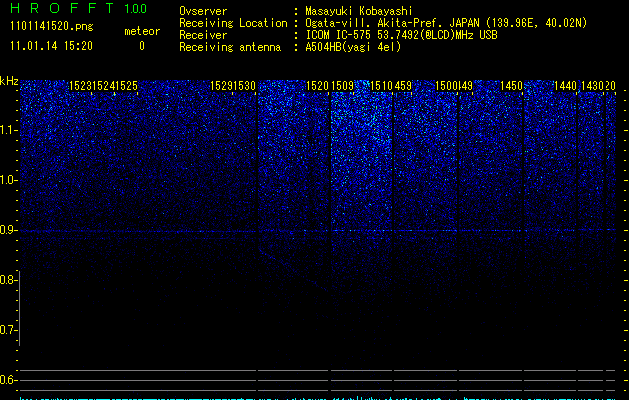Click the 1450 time marker

[511, 86]
